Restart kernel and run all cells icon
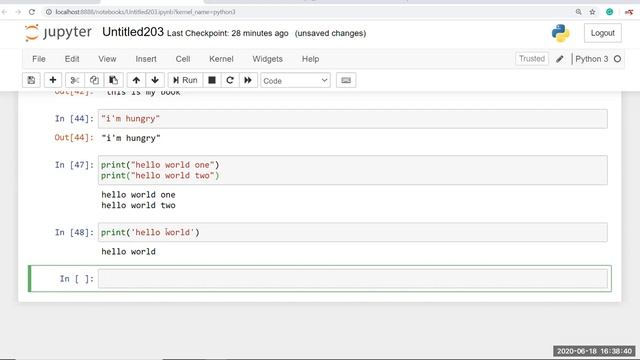The image size is (640, 360). coord(248,80)
